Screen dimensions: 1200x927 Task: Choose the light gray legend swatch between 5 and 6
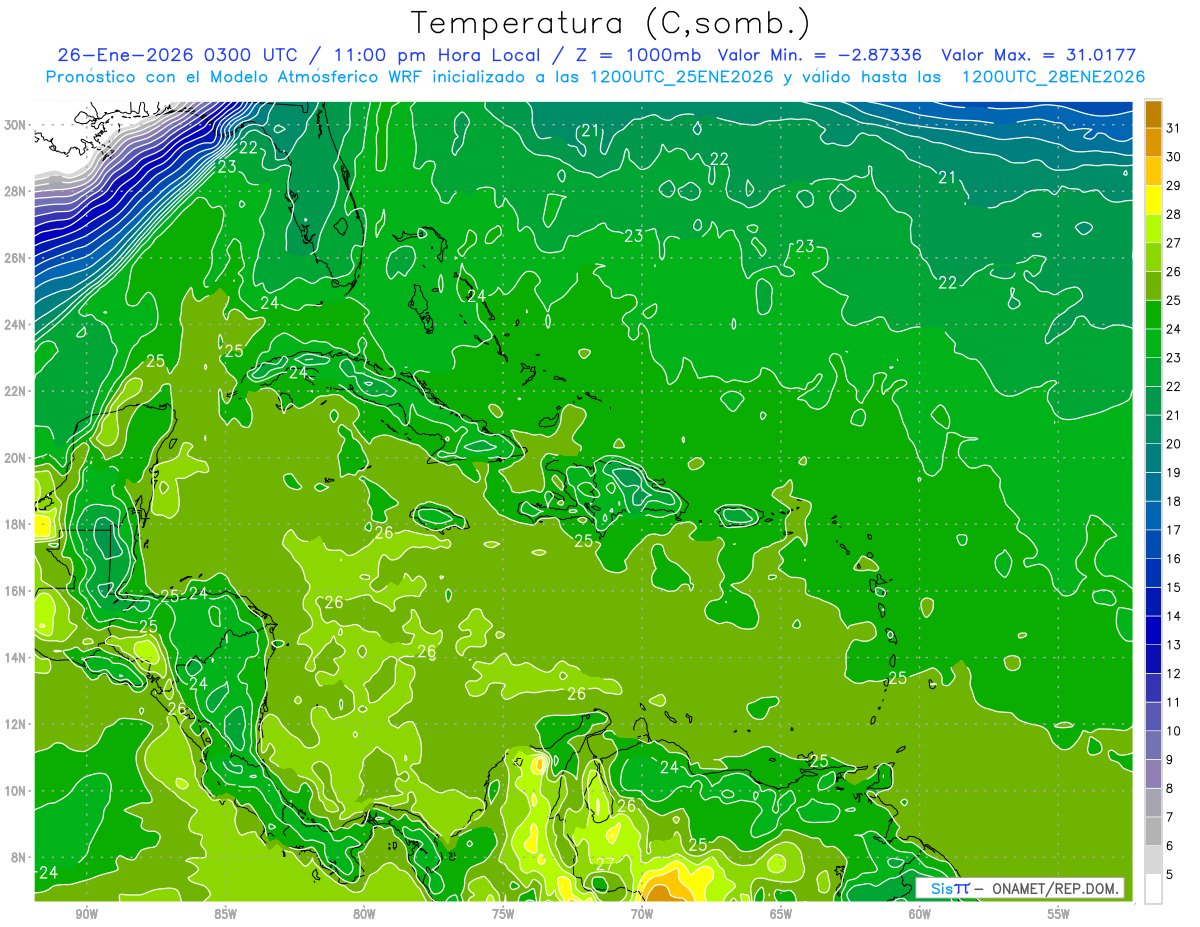(1153, 860)
